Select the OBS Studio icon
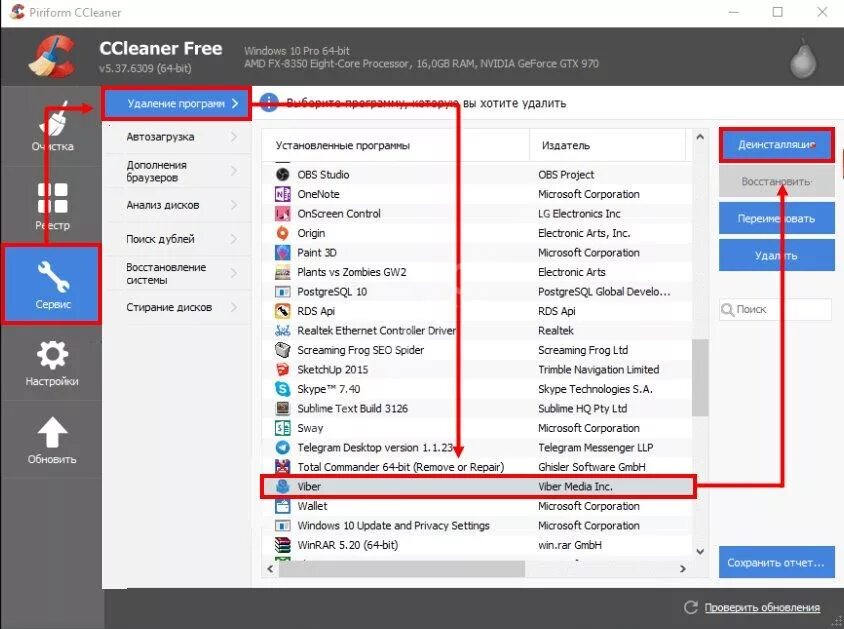The image size is (844, 629). click(283, 174)
